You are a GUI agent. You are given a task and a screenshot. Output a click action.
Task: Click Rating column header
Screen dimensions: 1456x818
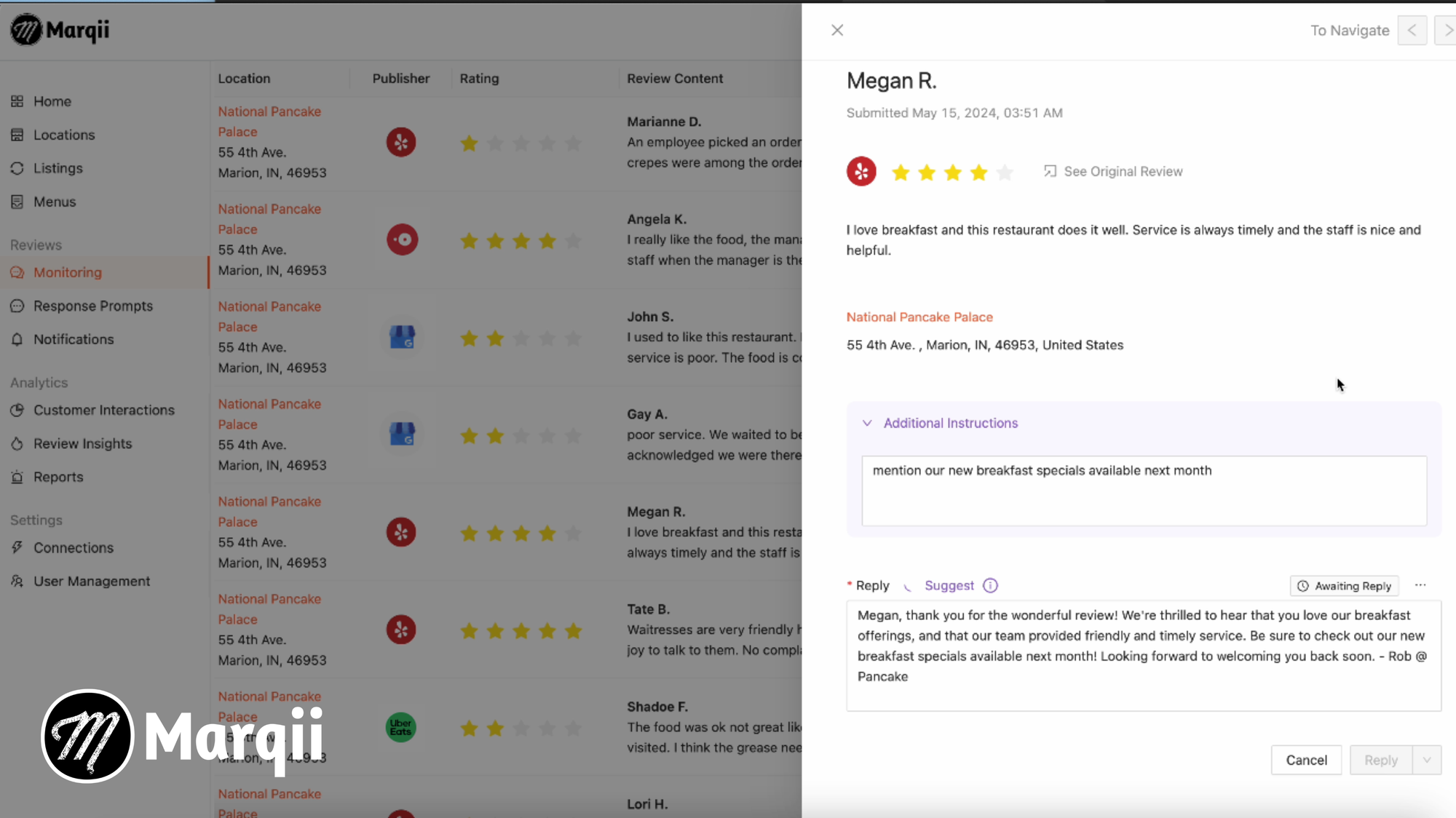(x=479, y=79)
